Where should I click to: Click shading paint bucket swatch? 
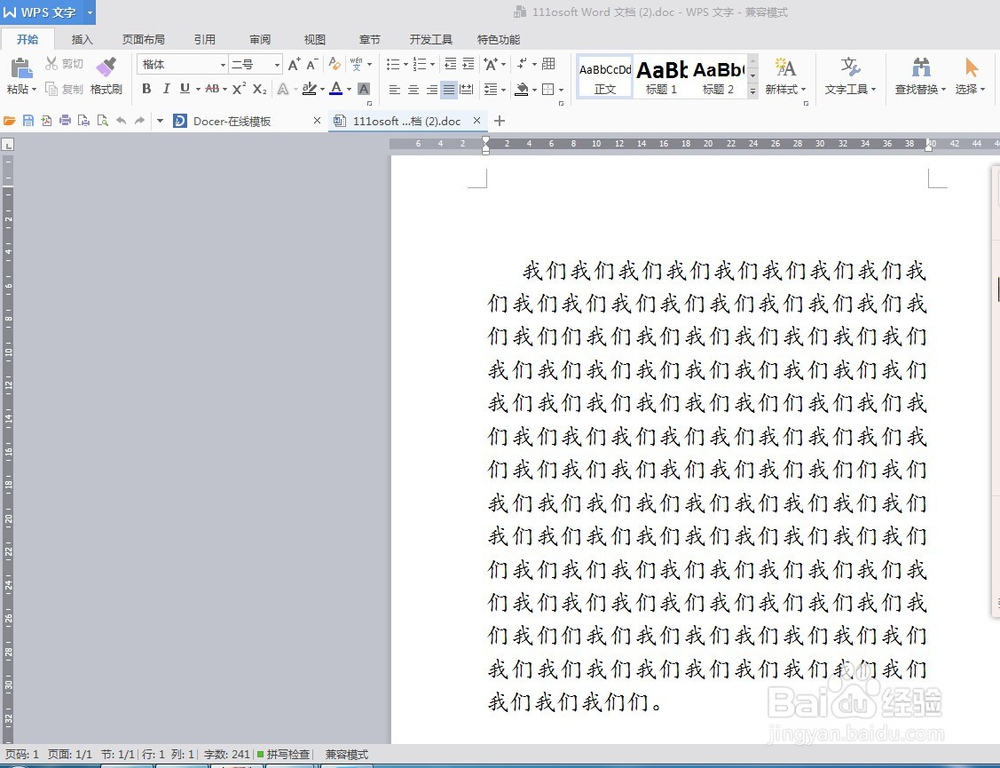click(x=522, y=89)
